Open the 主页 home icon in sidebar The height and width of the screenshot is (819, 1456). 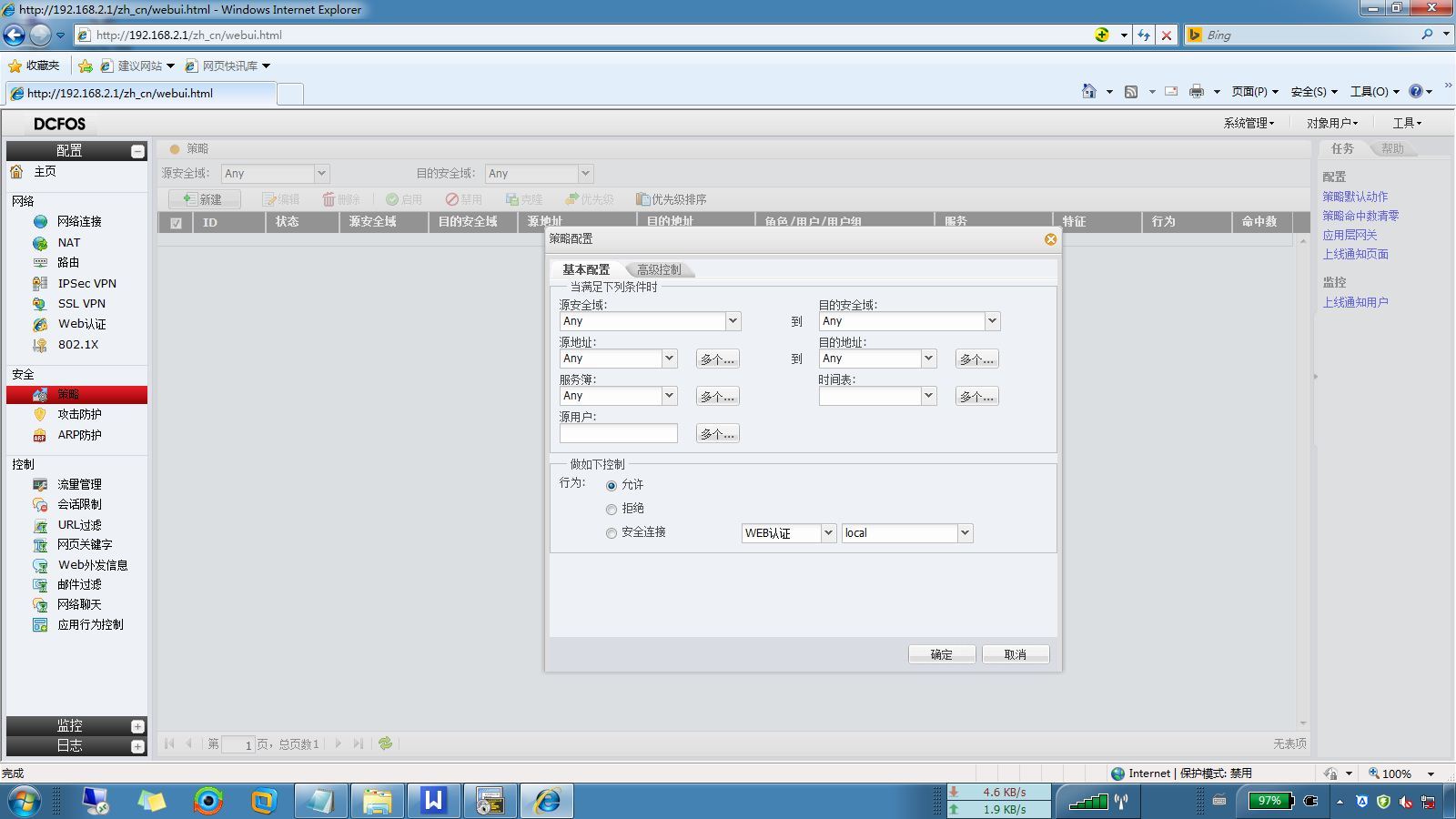(16, 171)
